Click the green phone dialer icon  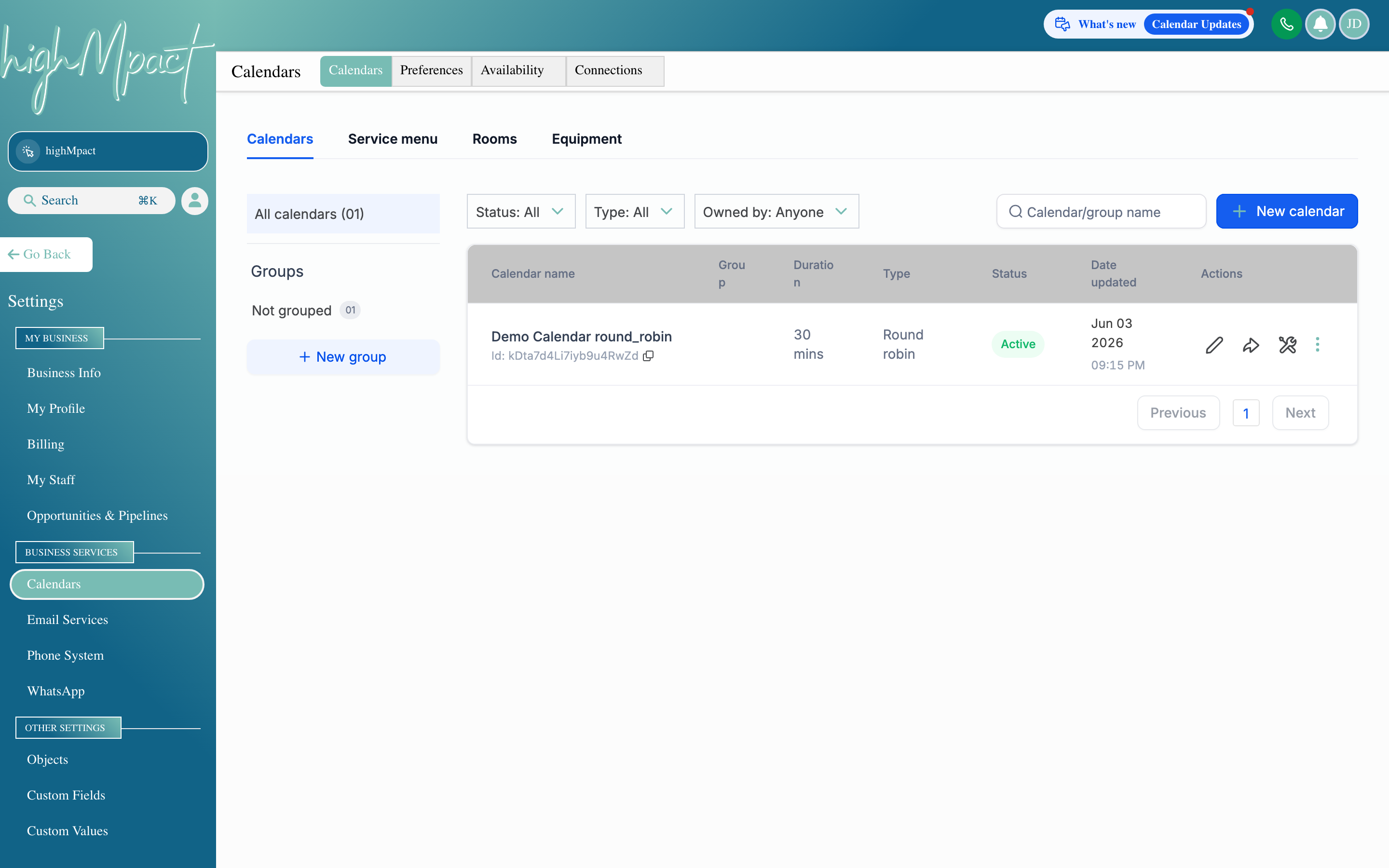tap(1286, 24)
